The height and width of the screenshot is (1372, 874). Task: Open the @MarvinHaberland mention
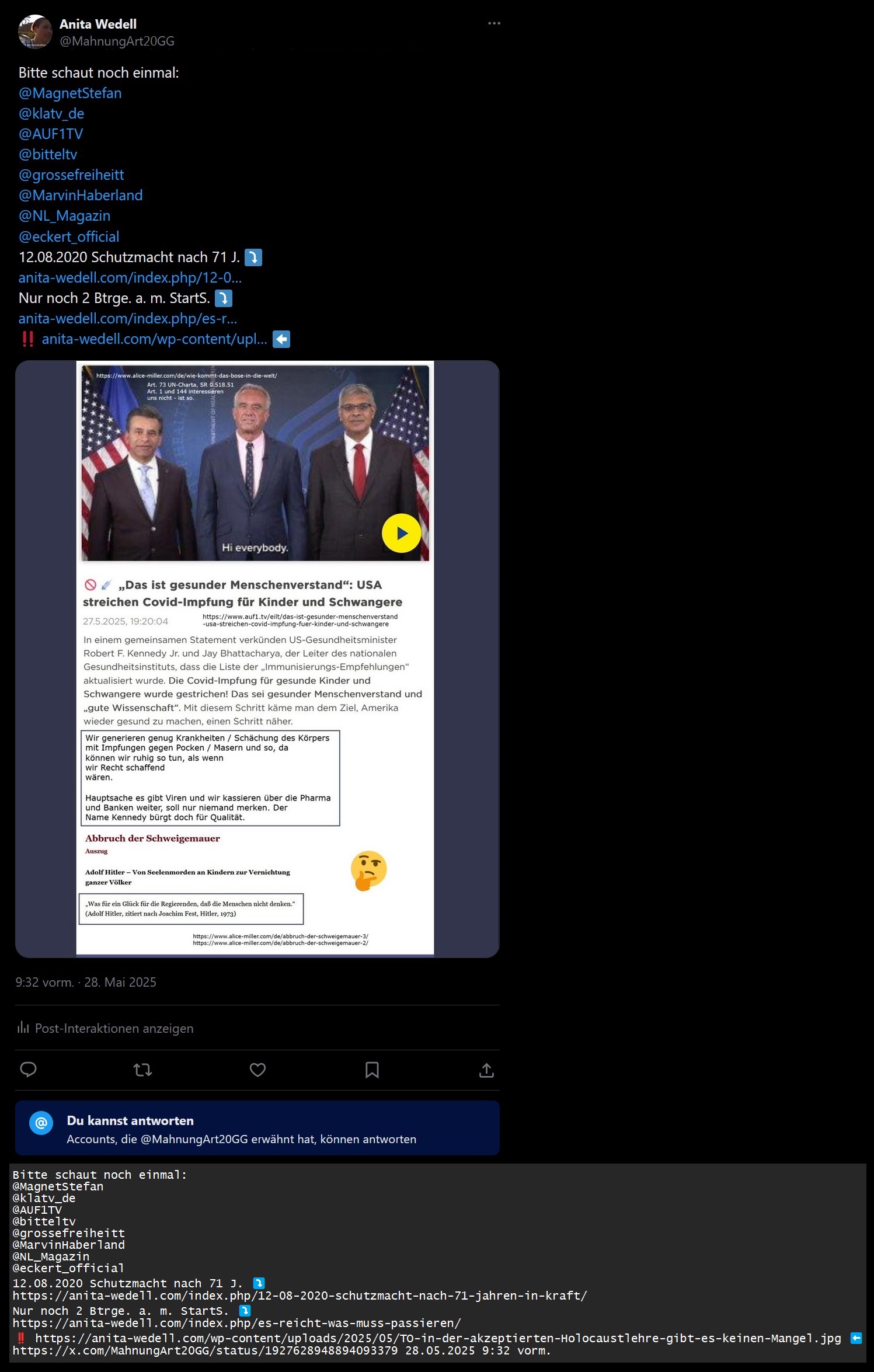coord(81,196)
